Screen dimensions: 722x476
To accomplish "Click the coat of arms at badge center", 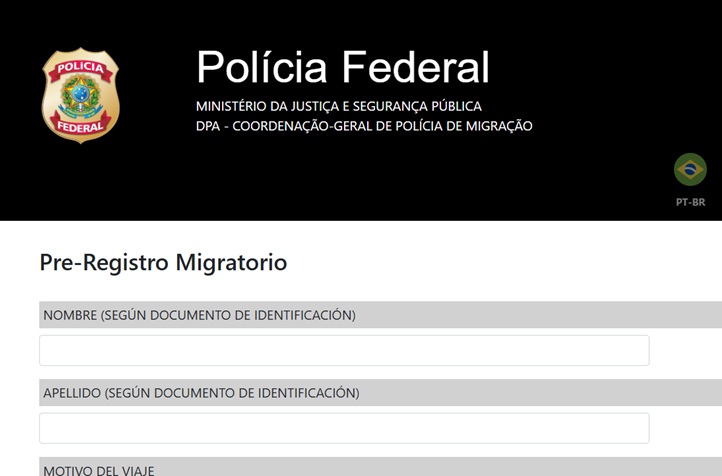I will pyautogui.click(x=80, y=97).
